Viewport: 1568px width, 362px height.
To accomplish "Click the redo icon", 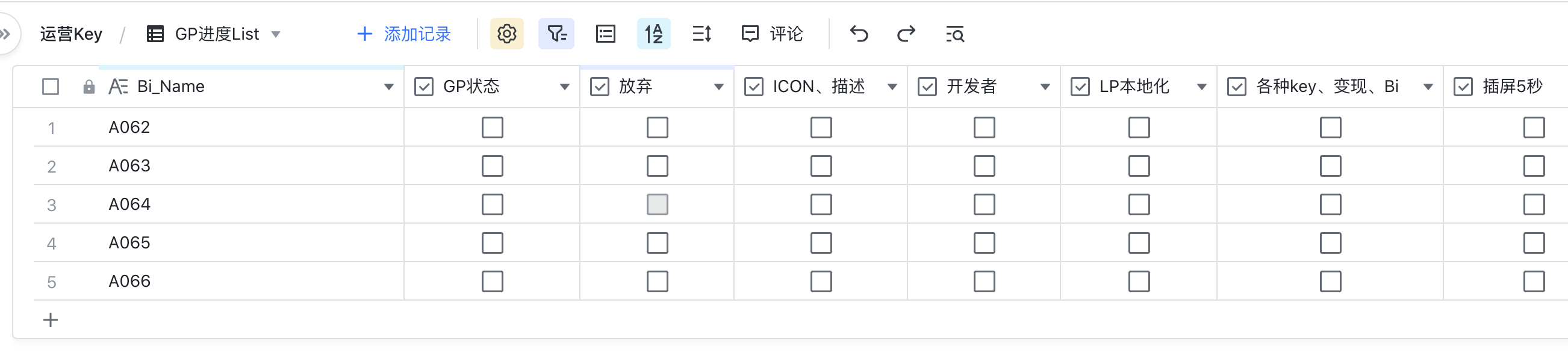I will pos(905,35).
